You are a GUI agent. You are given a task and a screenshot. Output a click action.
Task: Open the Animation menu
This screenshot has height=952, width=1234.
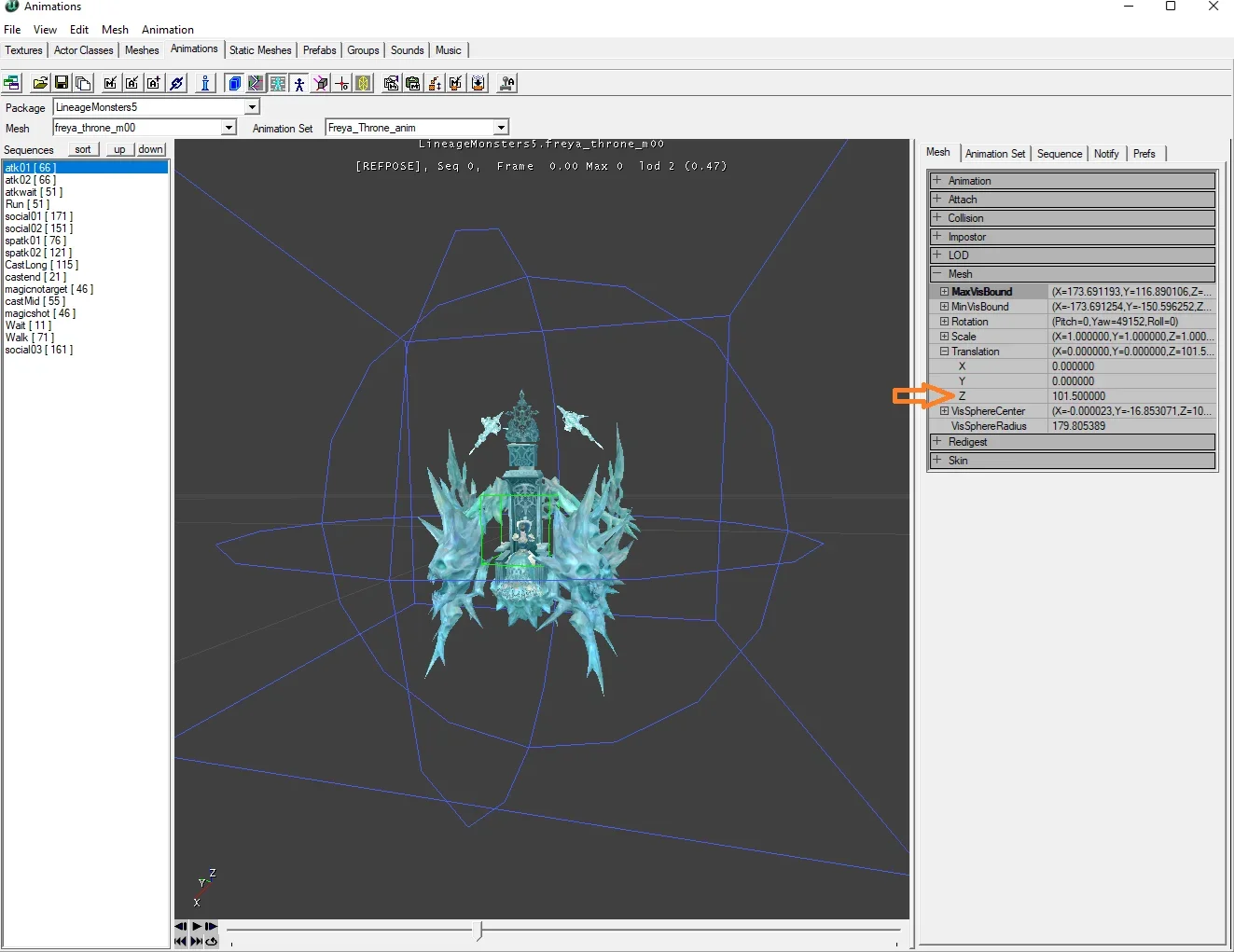pyautogui.click(x=168, y=30)
